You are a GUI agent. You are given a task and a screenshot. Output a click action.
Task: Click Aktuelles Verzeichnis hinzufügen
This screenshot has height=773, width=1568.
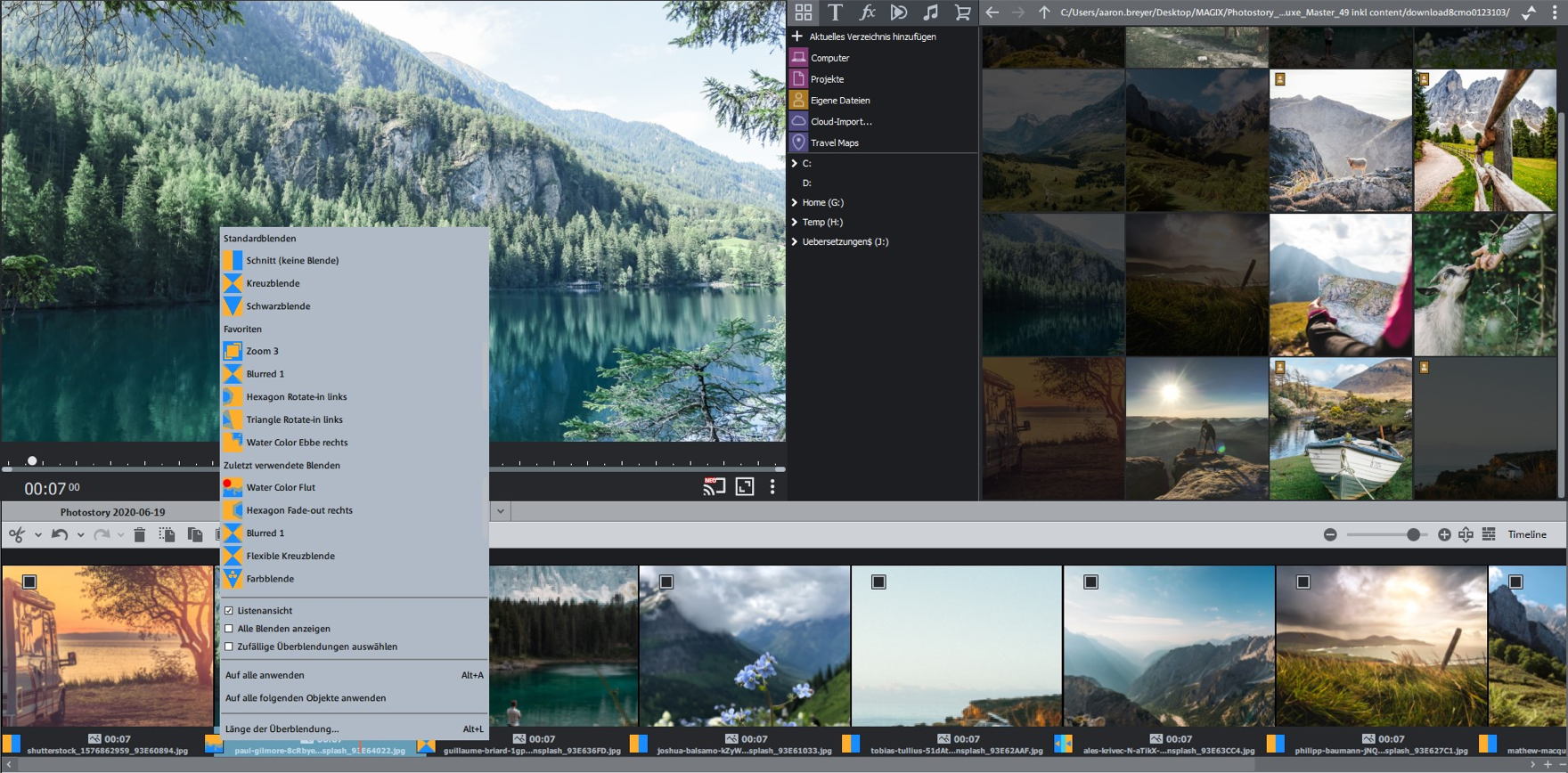coord(871,37)
